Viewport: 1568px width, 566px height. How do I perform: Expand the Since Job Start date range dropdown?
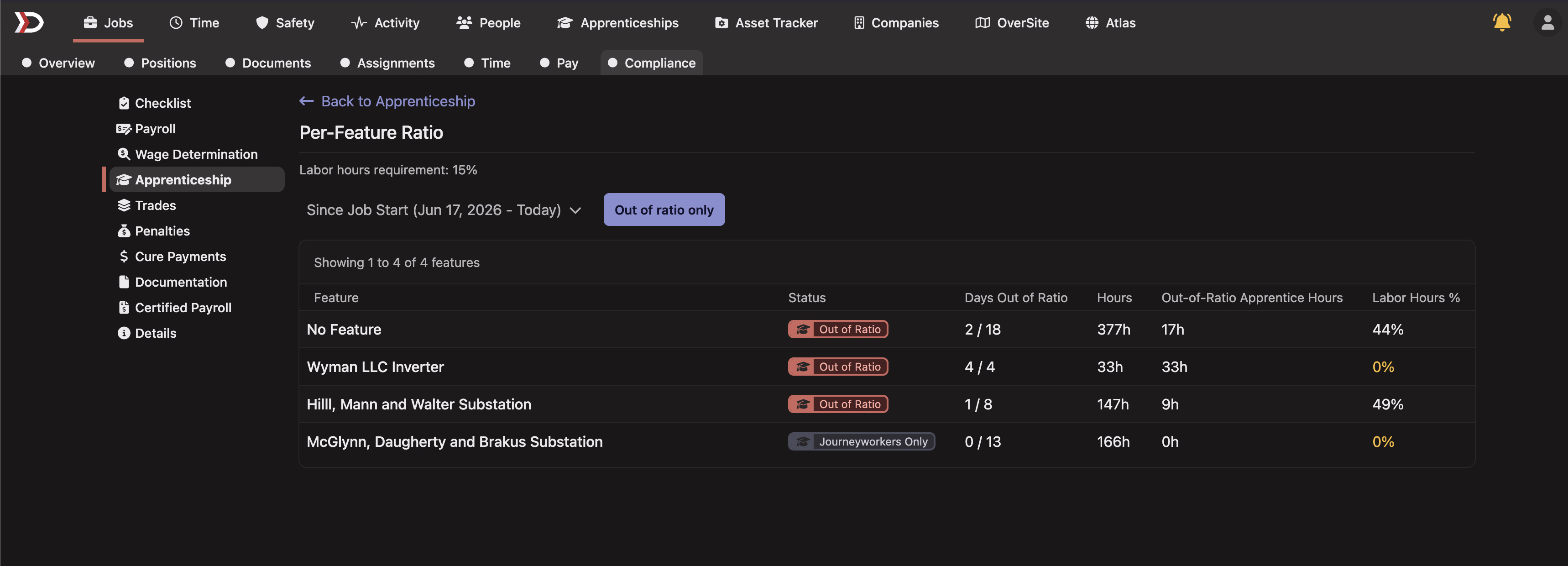click(444, 210)
